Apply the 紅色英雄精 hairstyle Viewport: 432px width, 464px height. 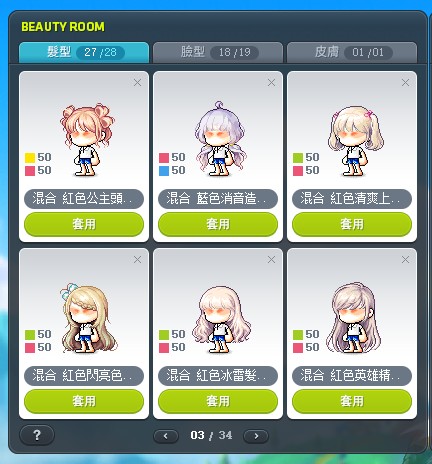pyautogui.click(x=352, y=401)
